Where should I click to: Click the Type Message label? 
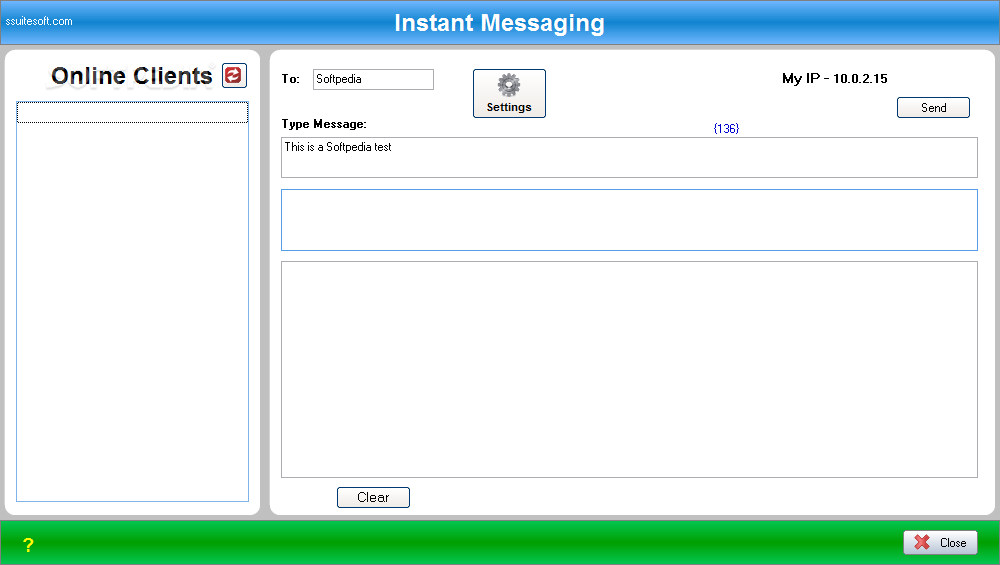[x=324, y=124]
